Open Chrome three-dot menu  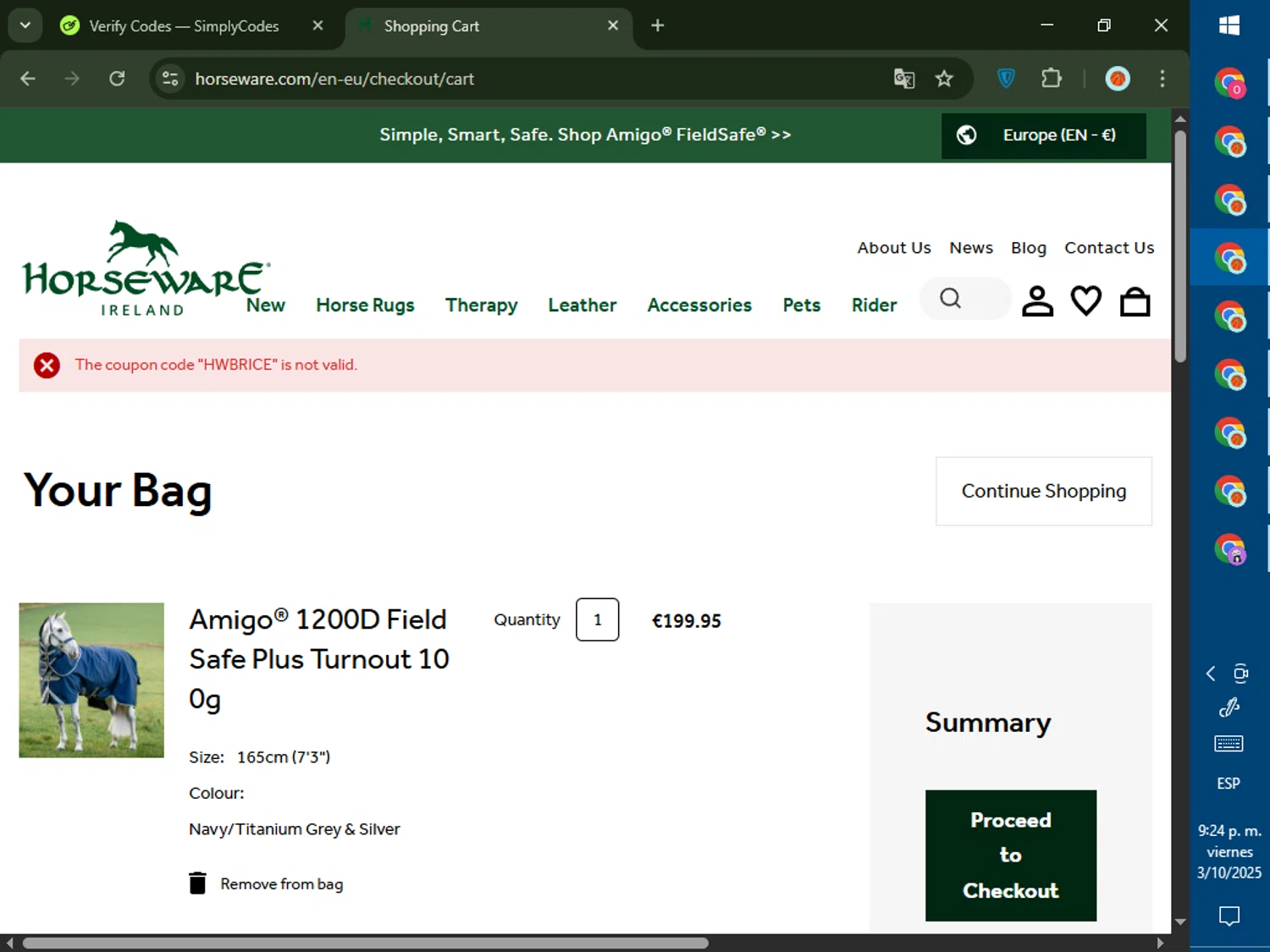[1162, 79]
